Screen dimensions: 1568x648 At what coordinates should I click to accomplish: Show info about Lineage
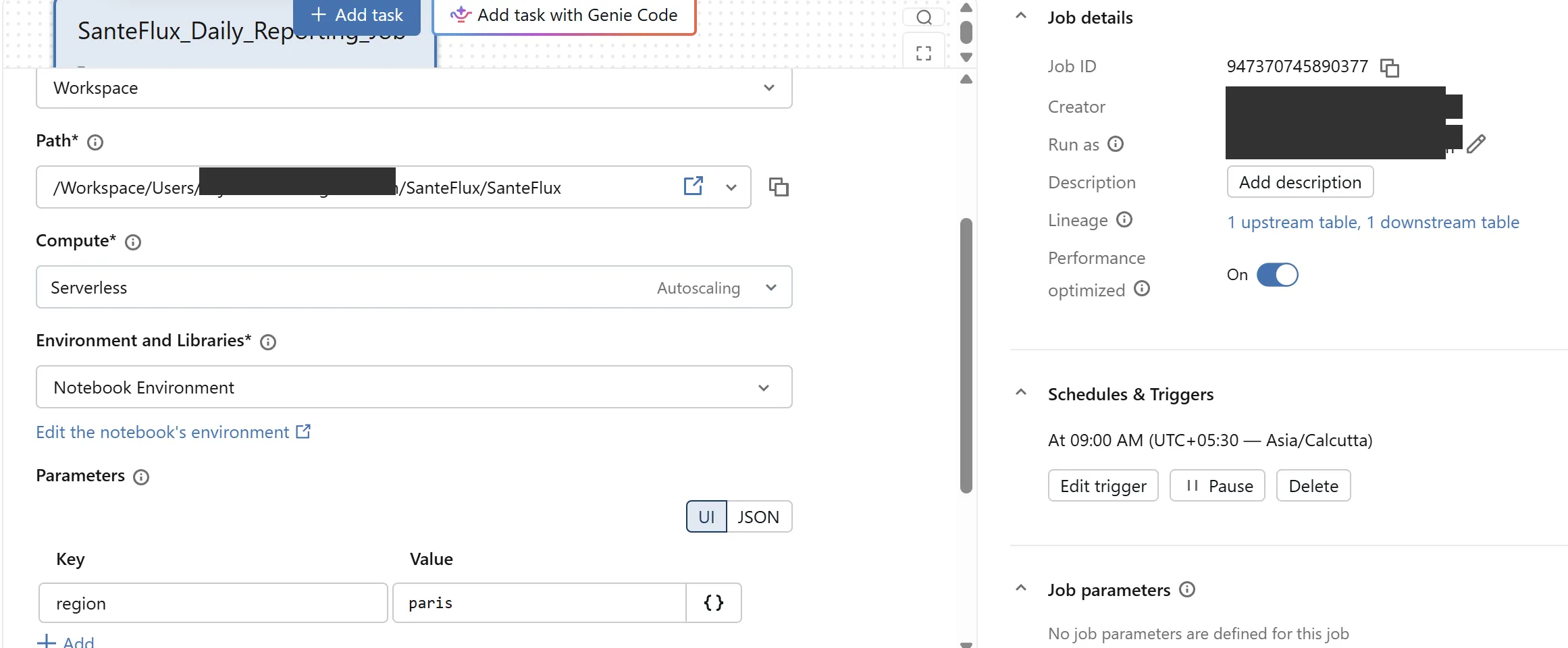pyautogui.click(x=1124, y=219)
